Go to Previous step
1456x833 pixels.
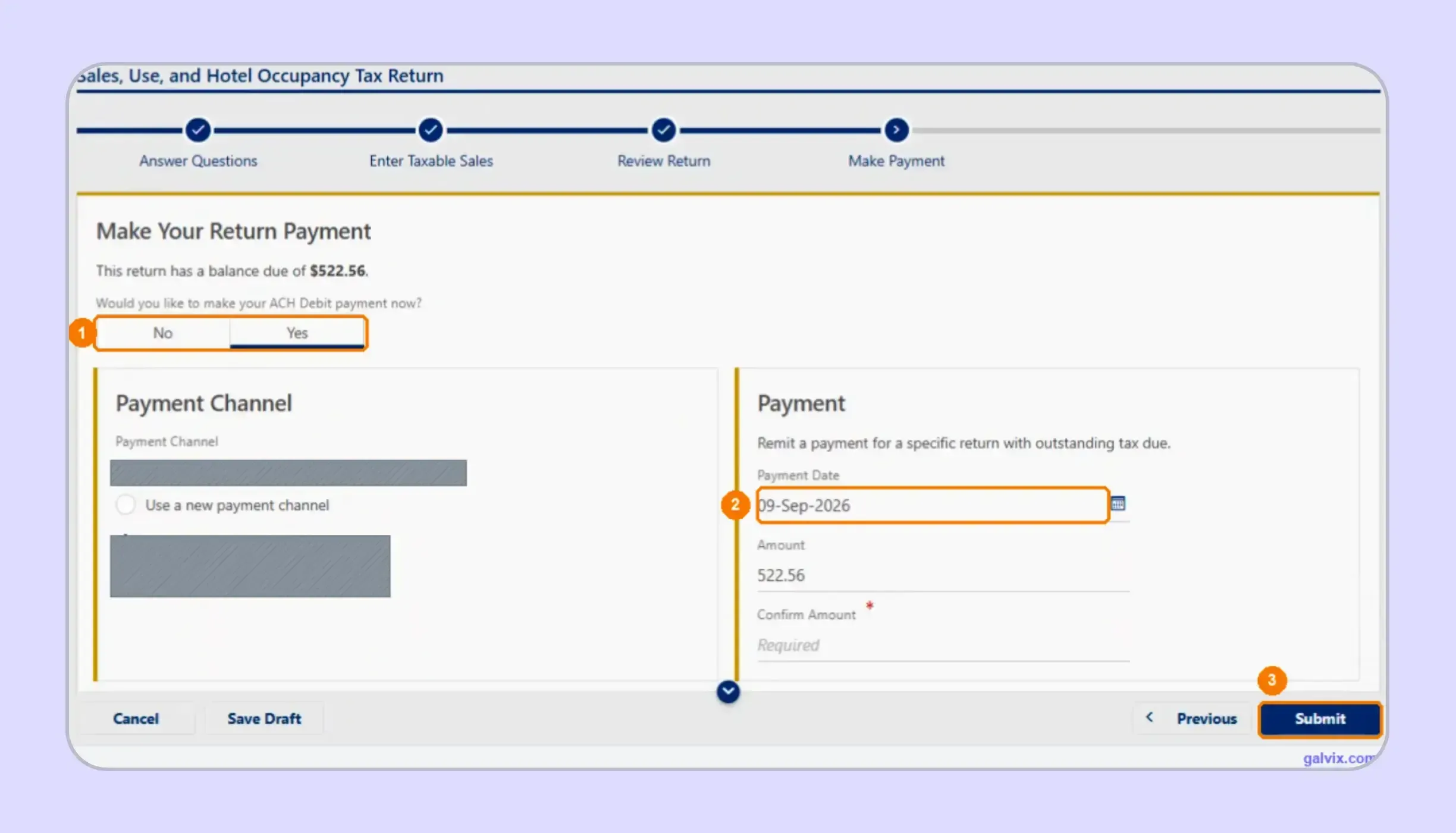1193,719
